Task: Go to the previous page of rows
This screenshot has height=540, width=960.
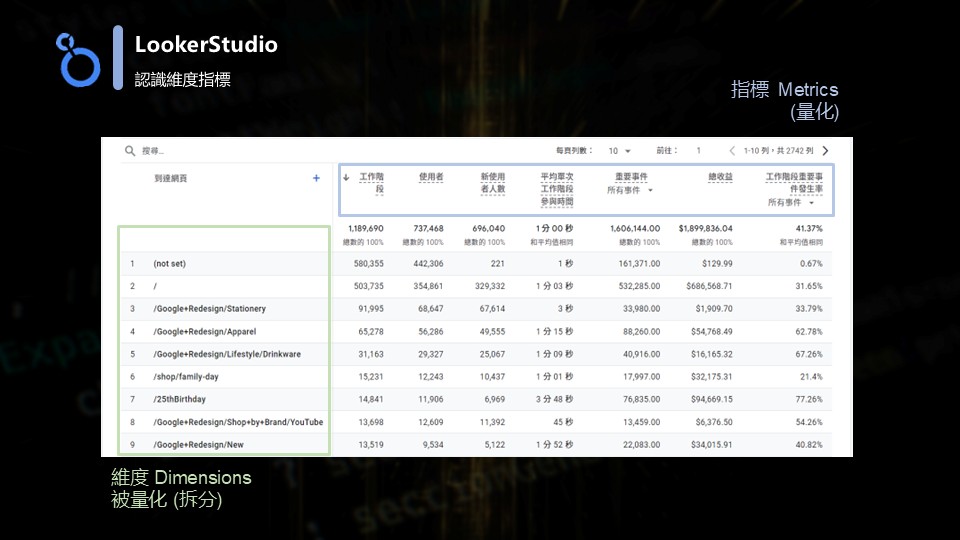Action: coord(732,151)
